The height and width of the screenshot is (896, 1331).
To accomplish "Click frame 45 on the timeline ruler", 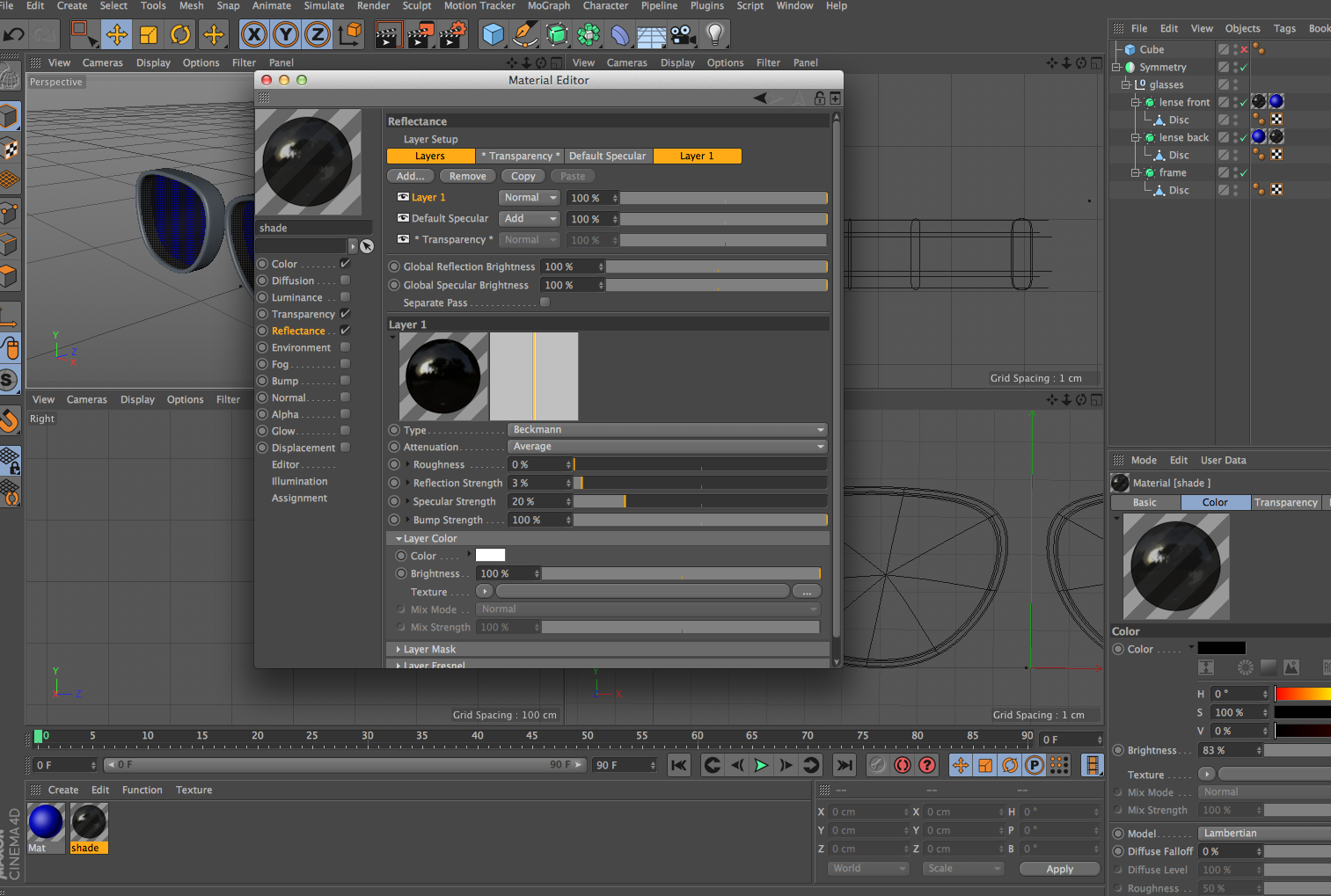I will coord(531,736).
